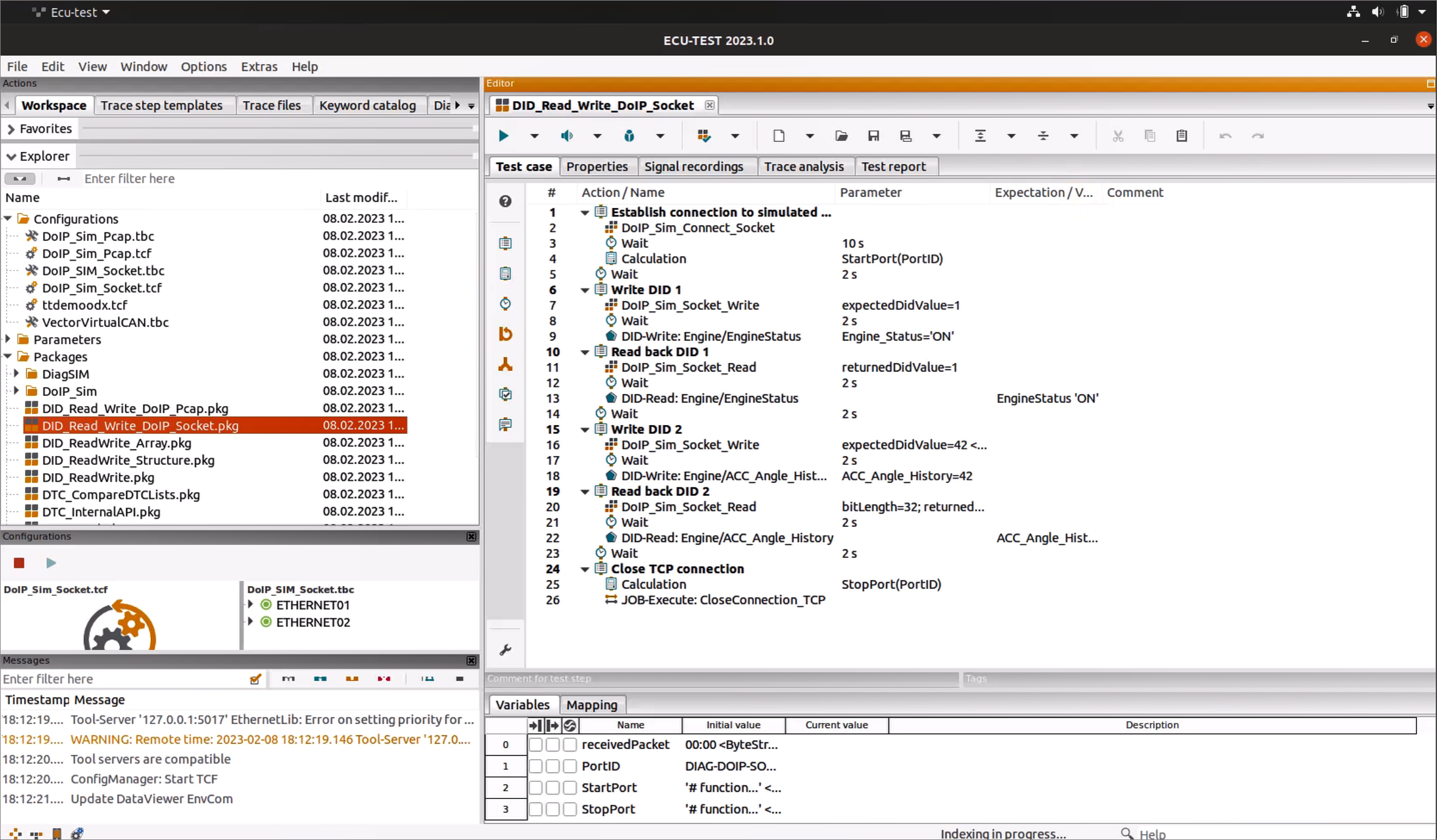Click the Paste clipboard toolbar icon
Screen dimensions: 1437x840
[x=1181, y=136]
